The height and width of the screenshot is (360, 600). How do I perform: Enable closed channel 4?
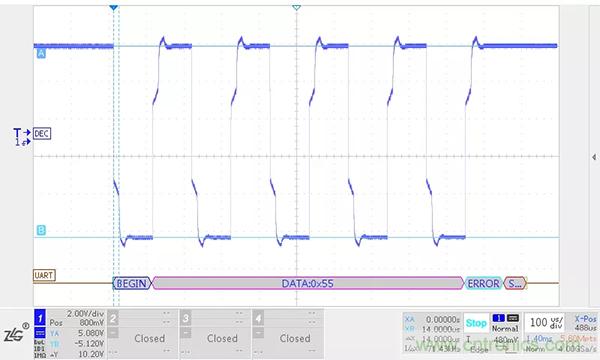click(x=288, y=334)
